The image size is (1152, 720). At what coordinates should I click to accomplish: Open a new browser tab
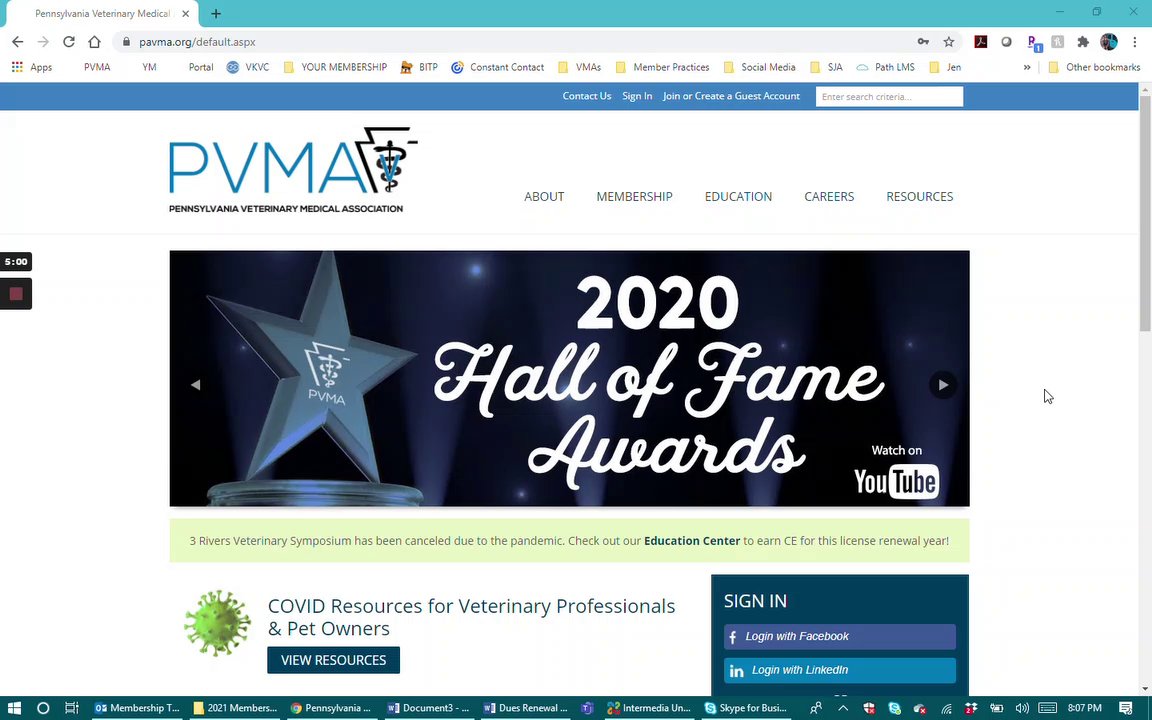click(215, 13)
